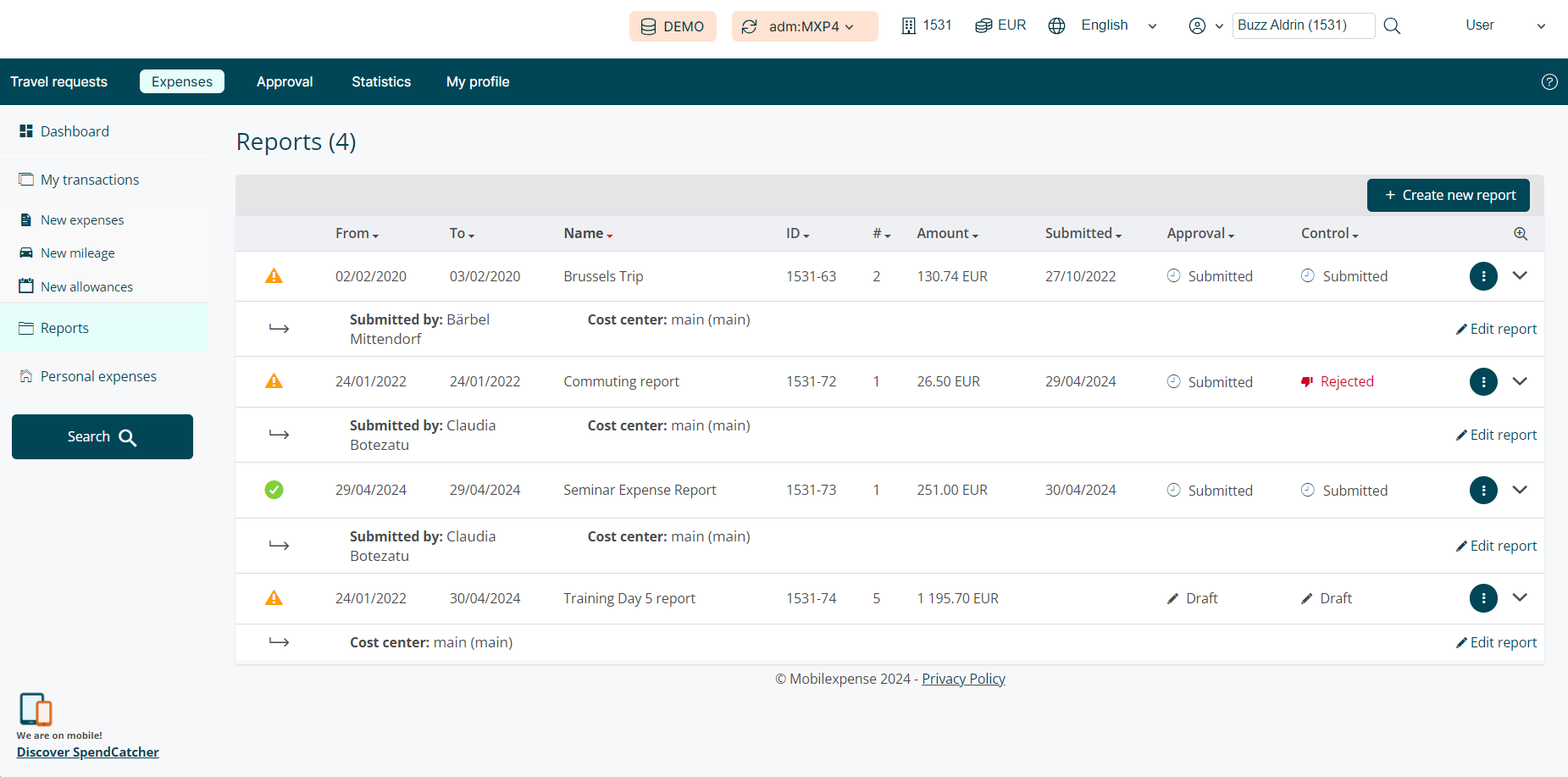Click the DEMO database badge
The image size is (1568, 777).
673,26
